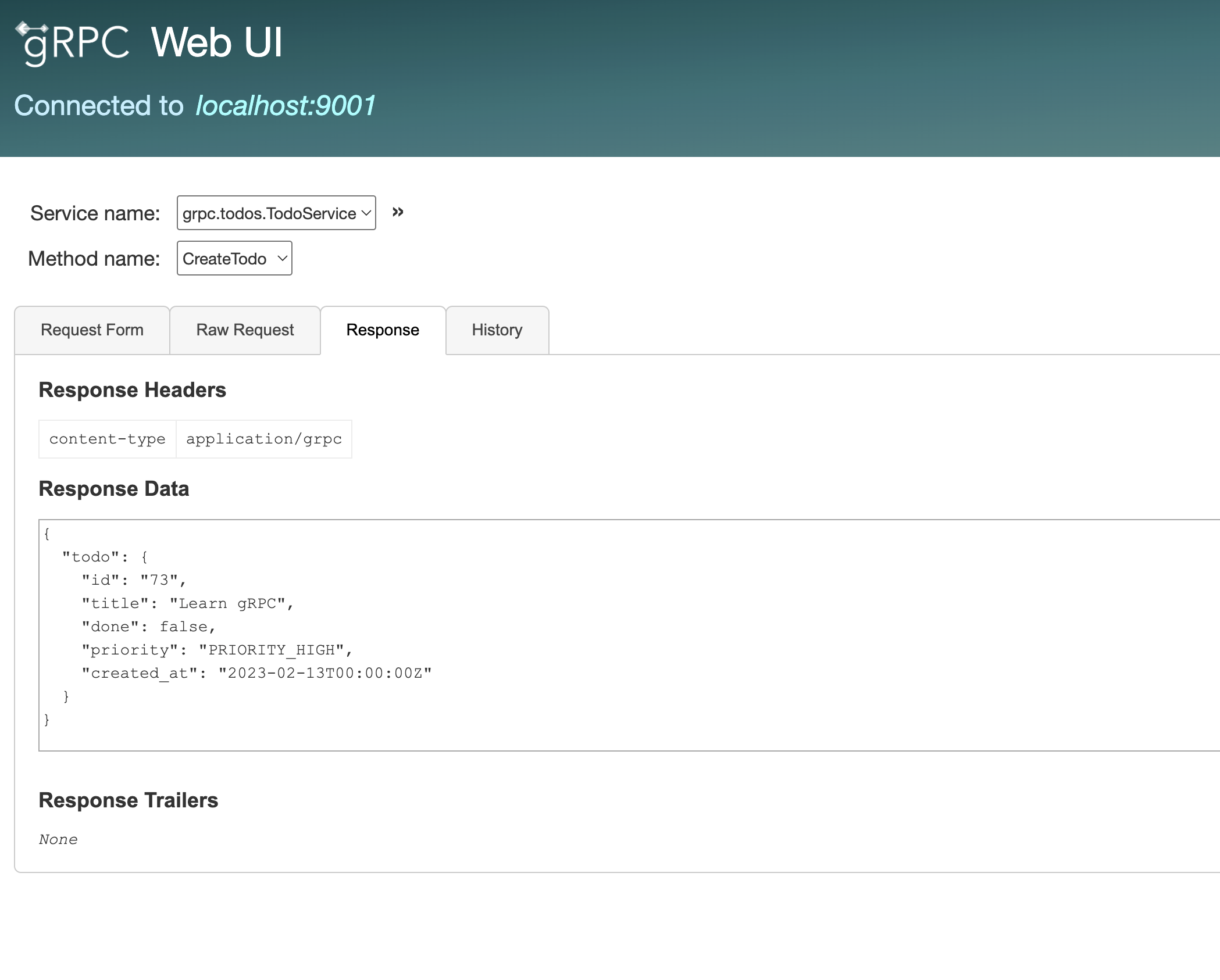
Task: Open the History tab
Action: [x=497, y=330]
